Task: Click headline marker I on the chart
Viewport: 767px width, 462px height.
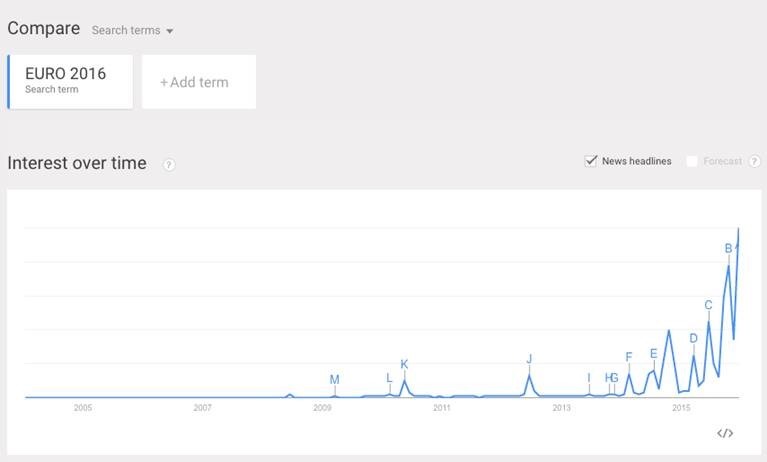Action: (589, 377)
